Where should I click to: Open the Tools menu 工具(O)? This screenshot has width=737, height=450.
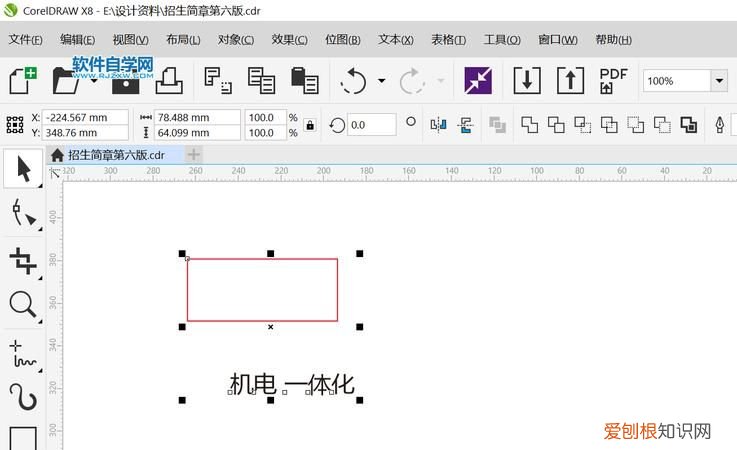pos(502,39)
